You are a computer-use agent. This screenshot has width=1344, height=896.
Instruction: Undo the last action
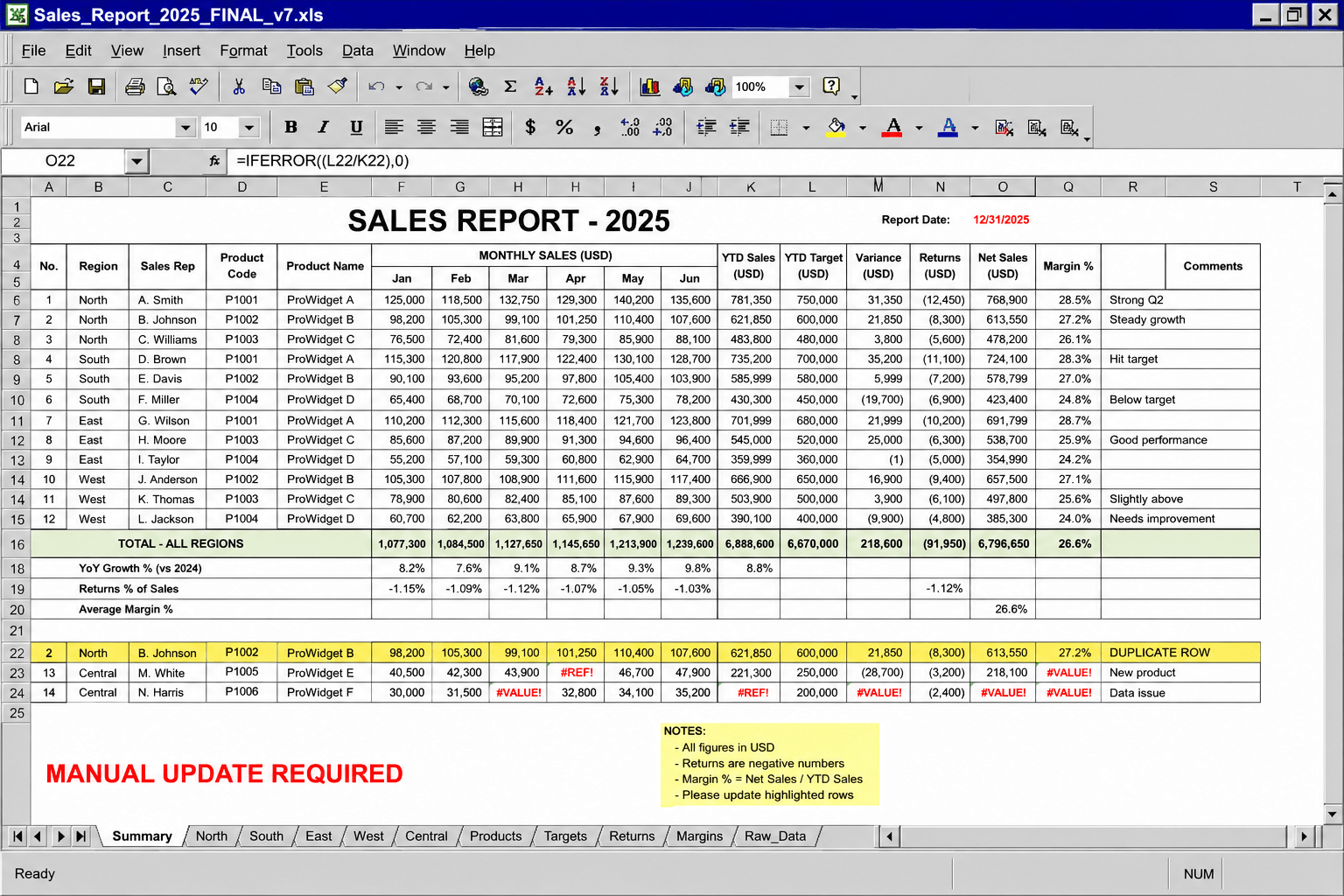(376, 87)
